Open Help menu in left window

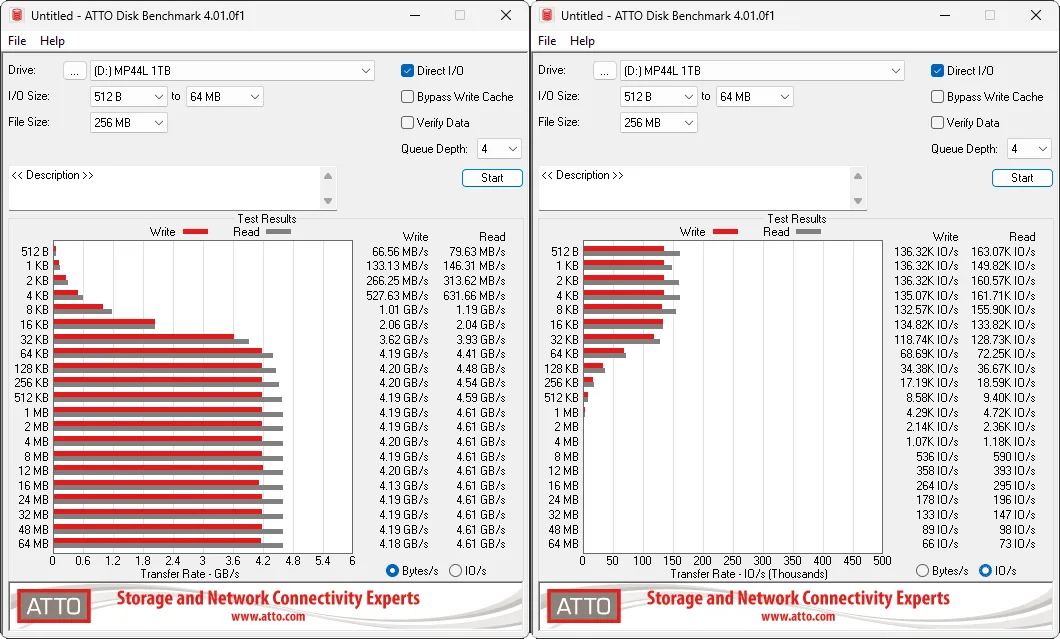click(x=52, y=41)
